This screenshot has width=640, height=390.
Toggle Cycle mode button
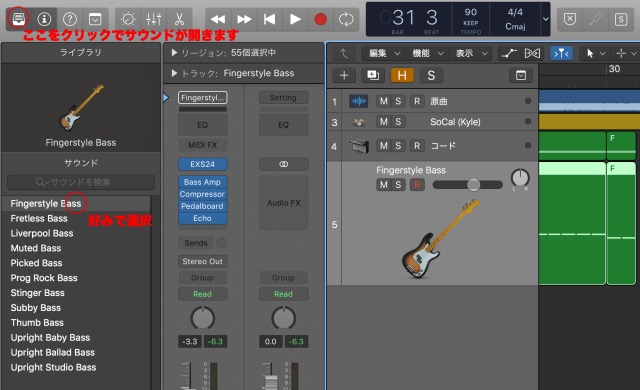(x=346, y=19)
